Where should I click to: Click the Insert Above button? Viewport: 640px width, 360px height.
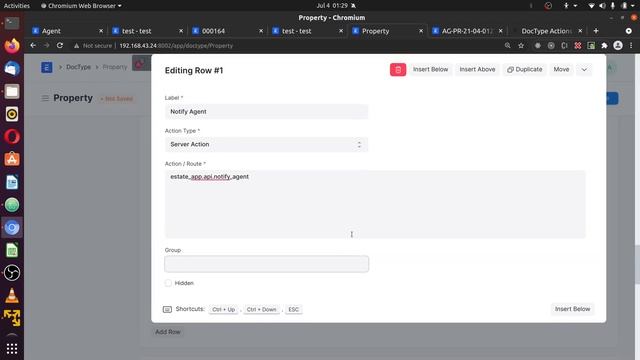(477, 69)
